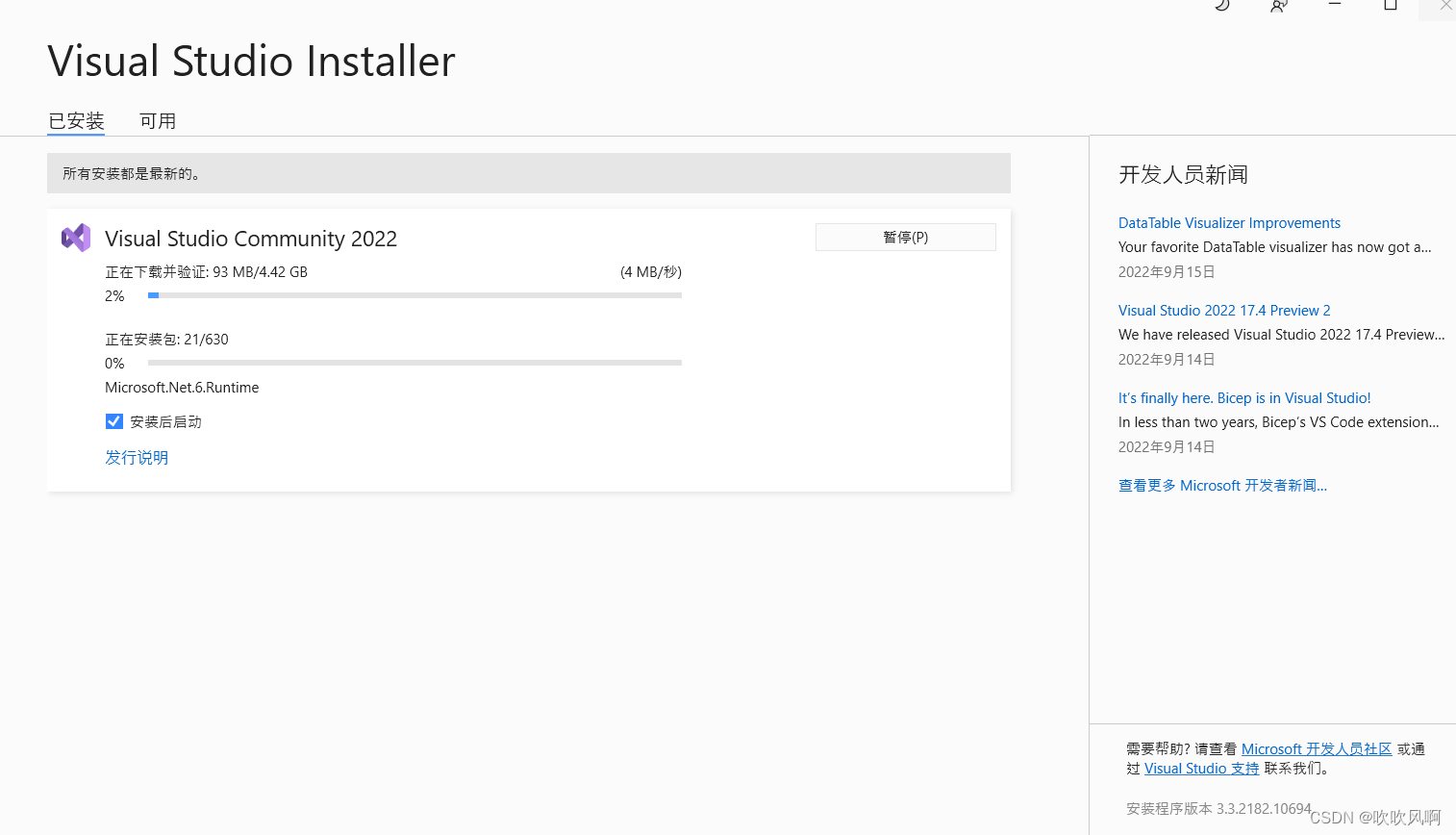Open the Visual Studio 支持 link
Viewport: 1456px width, 835px height.
pos(1201,769)
